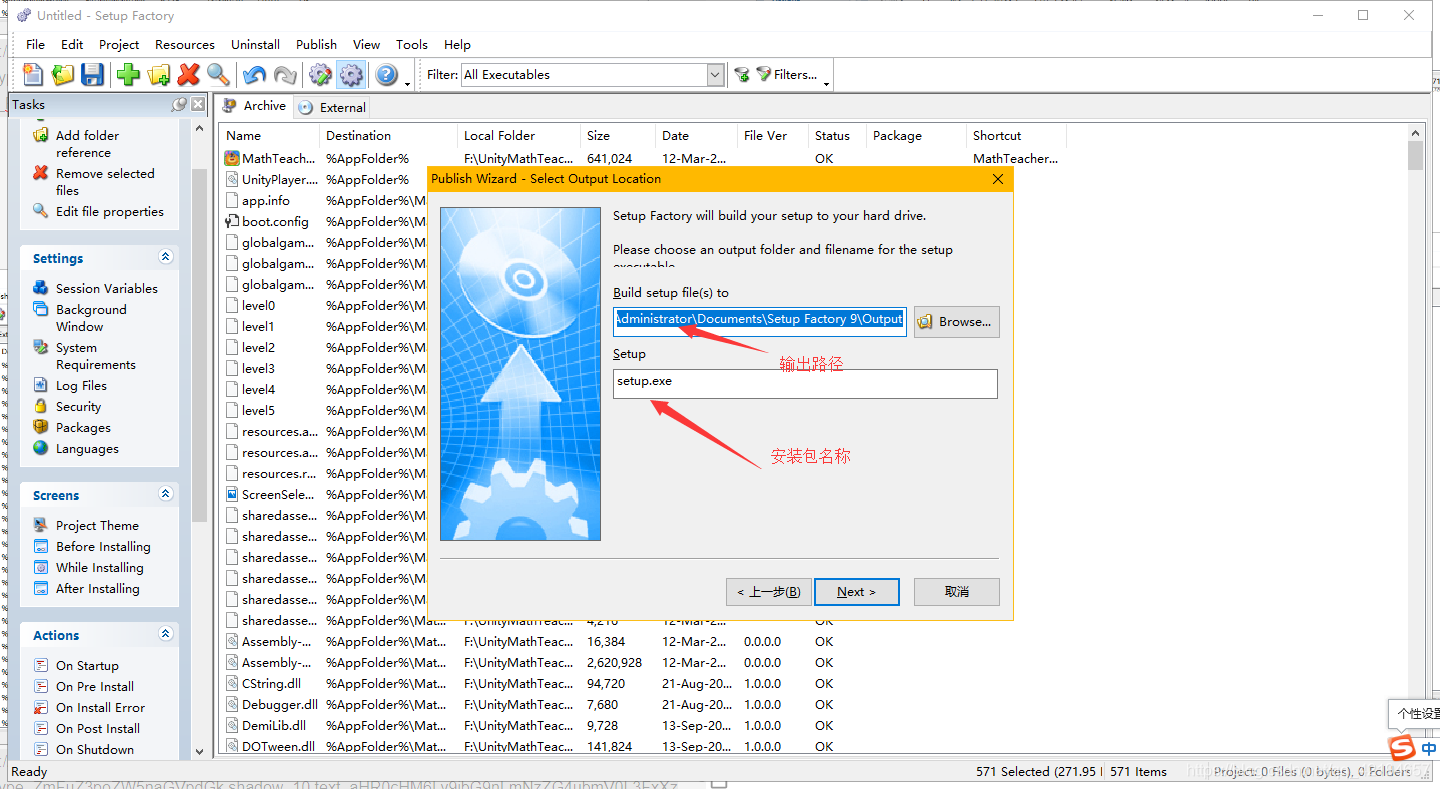The height and width of the screenshot is (789, 1440).
Task: Redo action with the gray arrow icon
Action: (285, 74)
